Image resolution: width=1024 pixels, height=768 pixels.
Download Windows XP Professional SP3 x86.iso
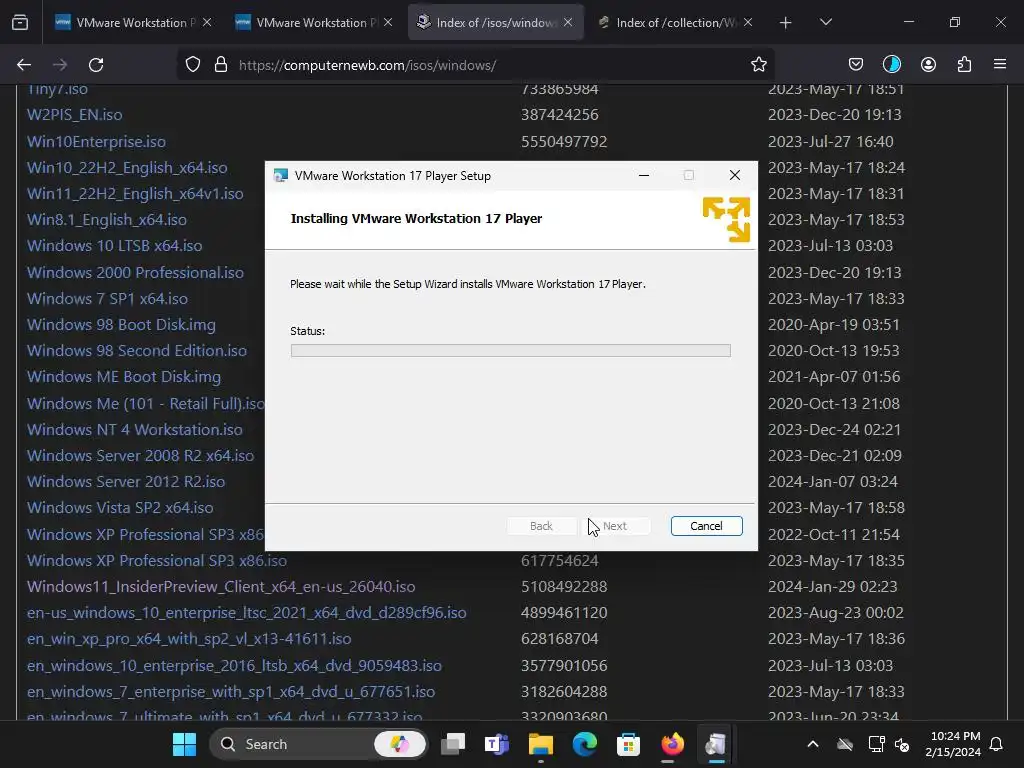coord(157,560)
